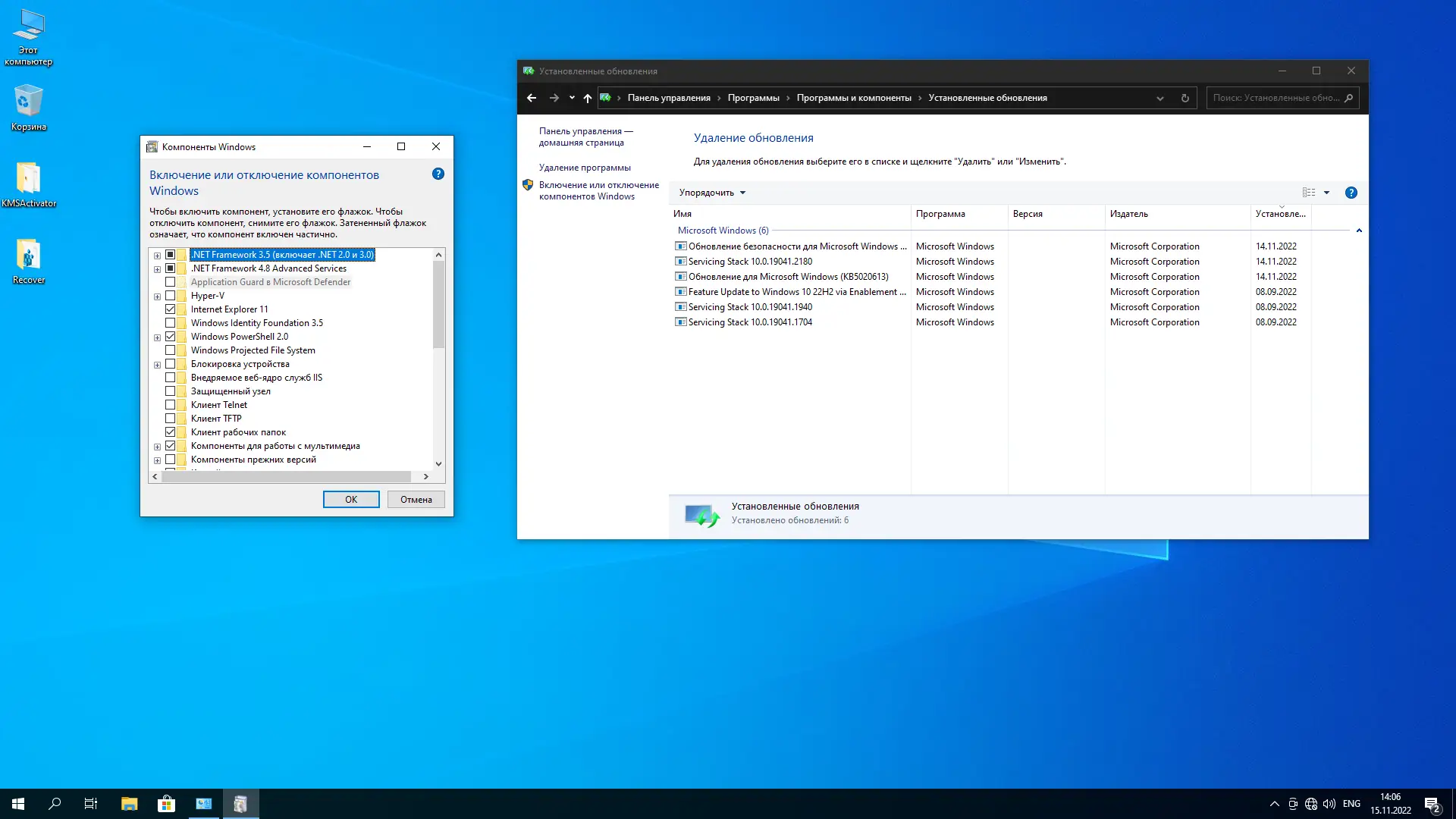This screenshot has width=1456, height=819.
Task: Collapse the Microsoft Windows (6) group
Action: click(1359, 231)
